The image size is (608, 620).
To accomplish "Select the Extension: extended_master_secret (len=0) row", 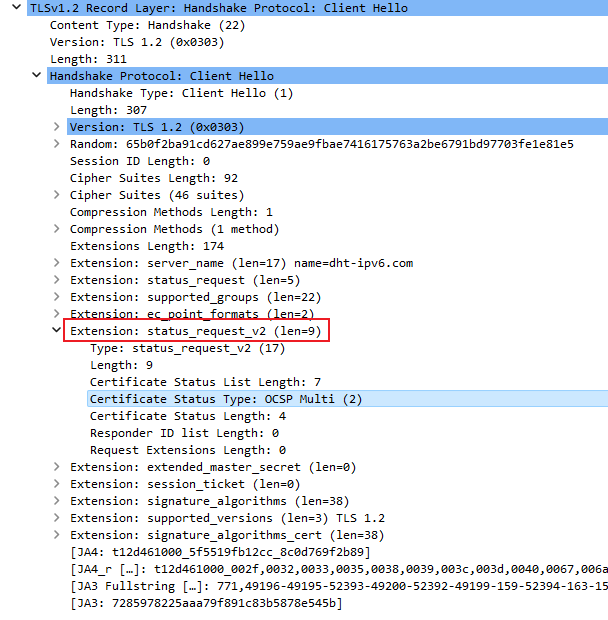I will coord(213,467).
